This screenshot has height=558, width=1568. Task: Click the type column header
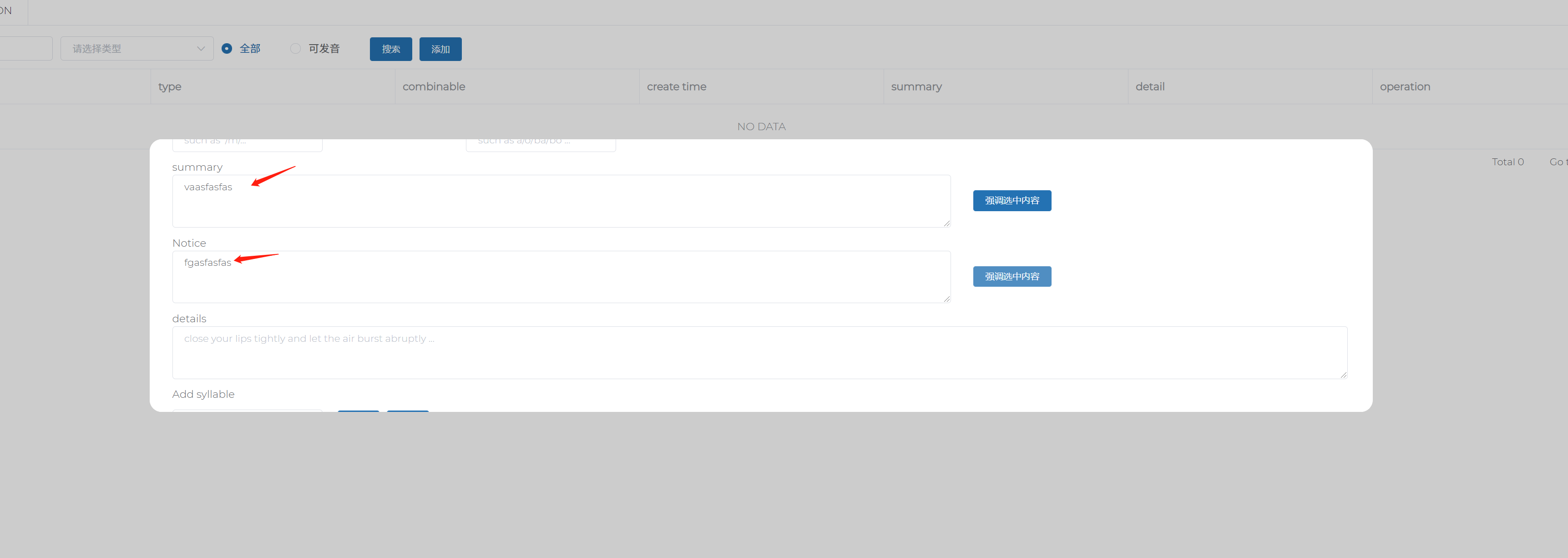170,86
